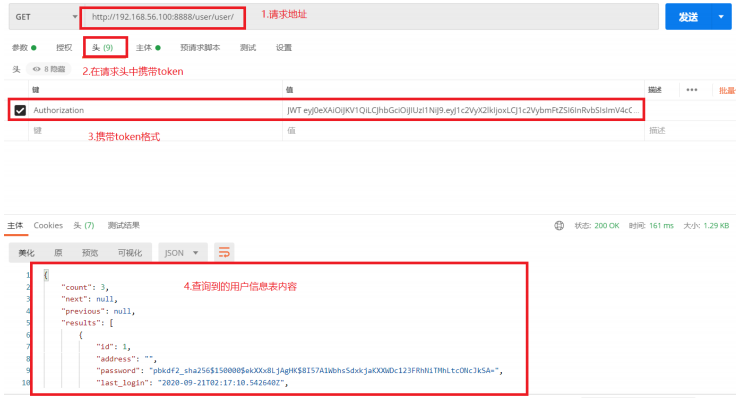The image size is (744, 406).
Task: Switch to the 可视化 visualize view
Action: 130,253
